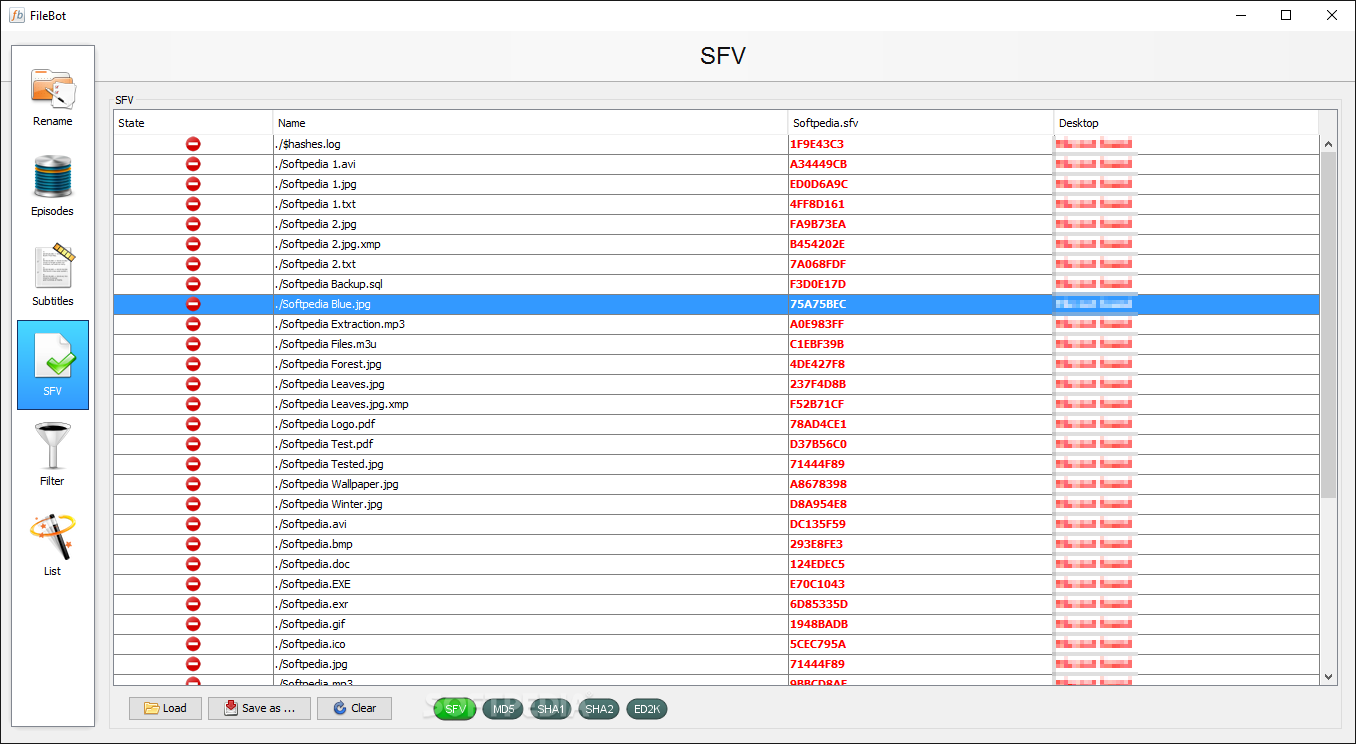Click error state icon for Softpedia Winter.jpg

pyautogui.click(x=193, y=504)
